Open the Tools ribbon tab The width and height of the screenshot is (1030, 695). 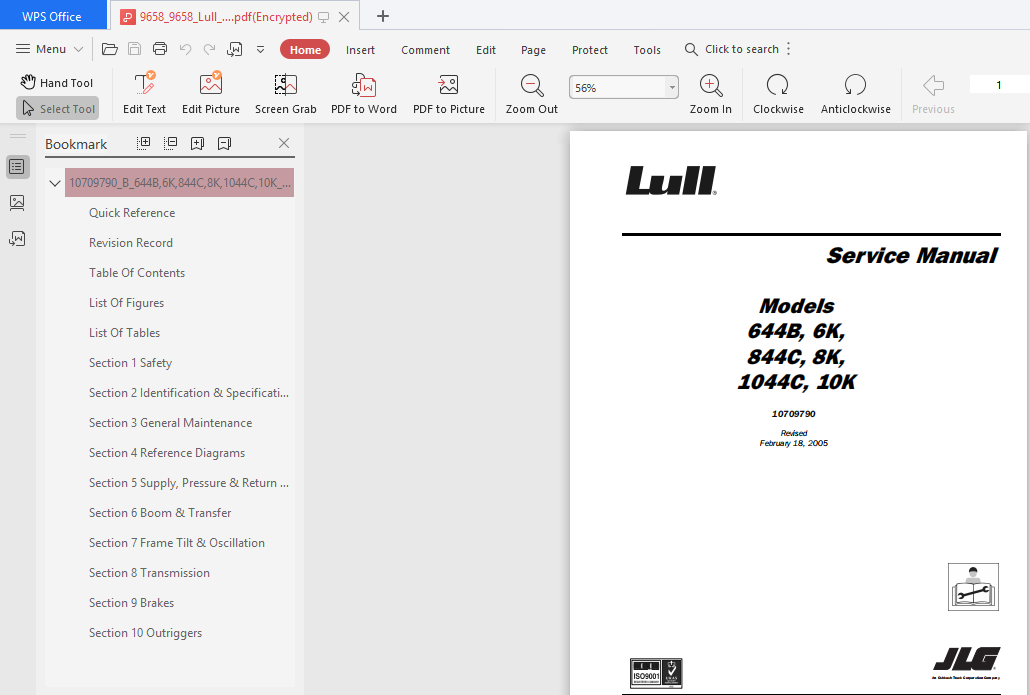tap(647, 50)
